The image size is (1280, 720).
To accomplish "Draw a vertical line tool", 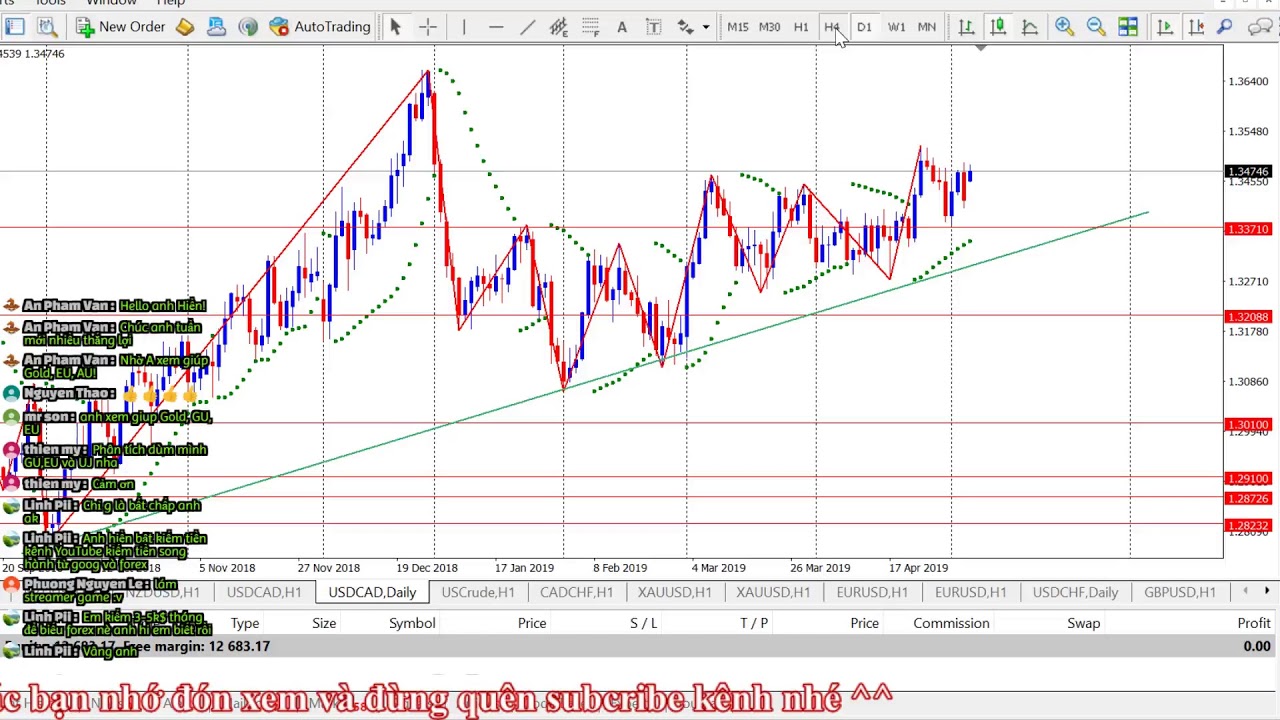I will (464, 27).
